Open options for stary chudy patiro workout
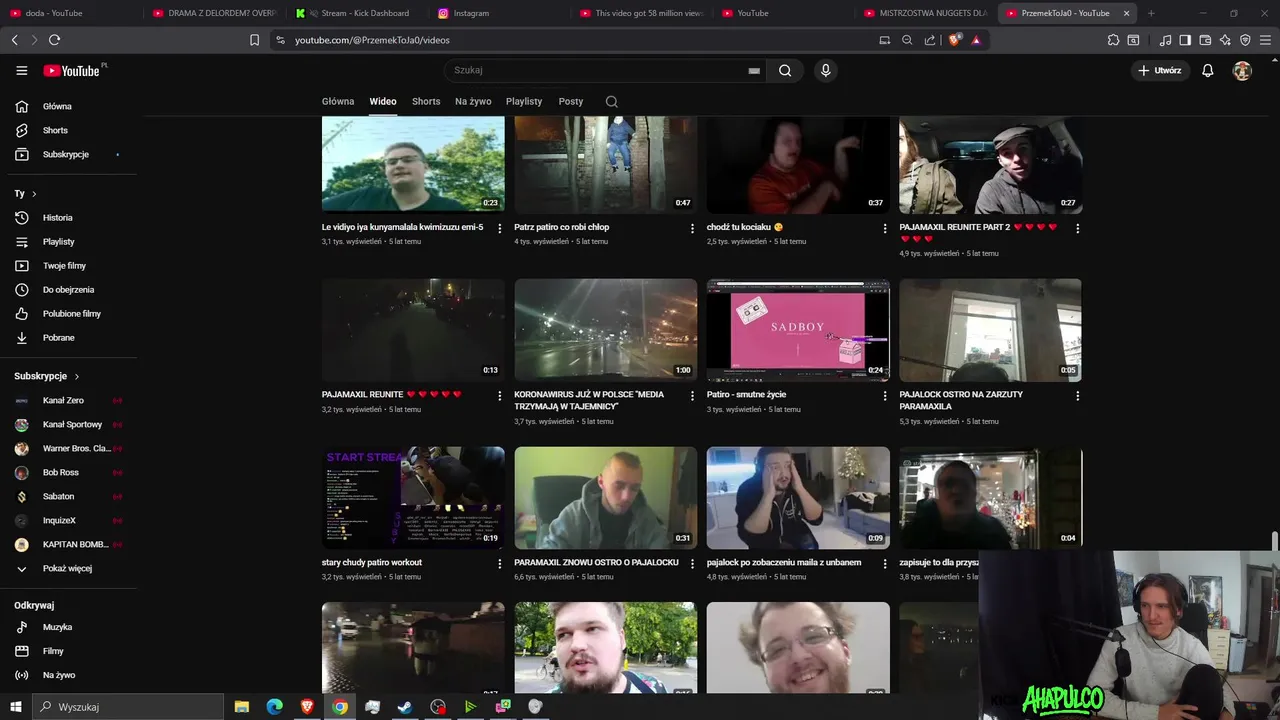1280x720 pixels. (499, 564)
